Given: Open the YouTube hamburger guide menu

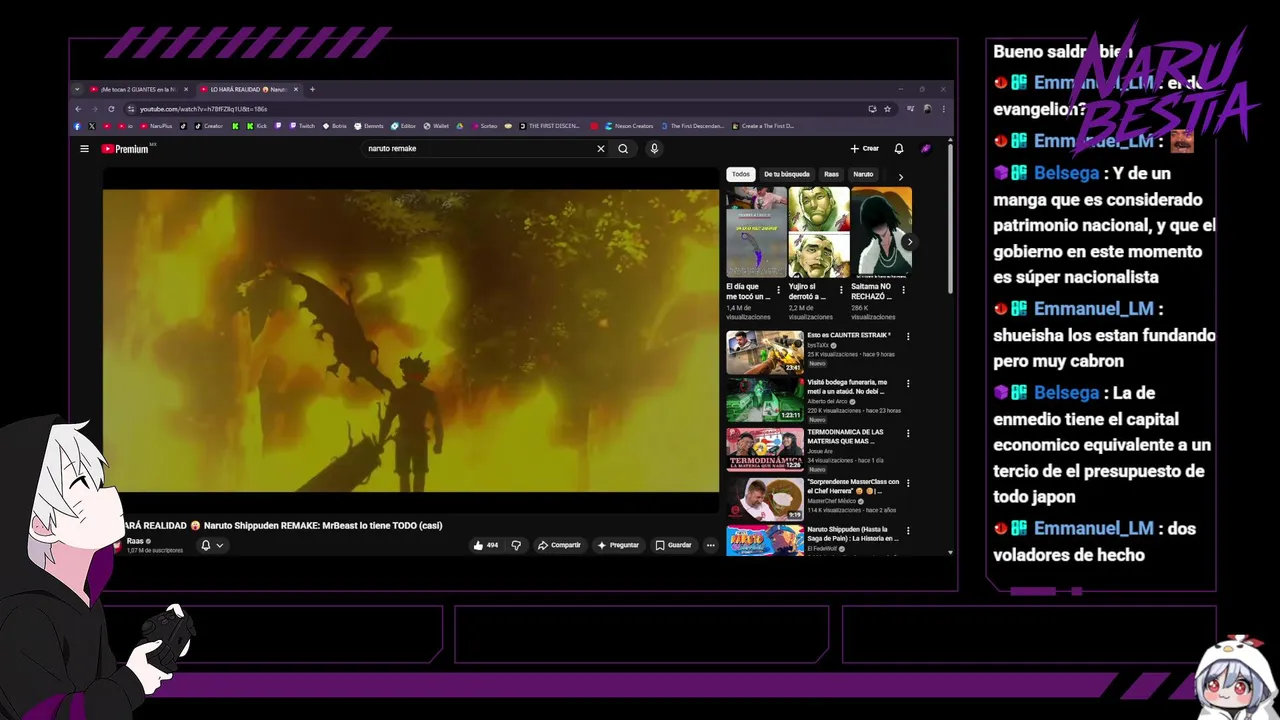Looking at the screenshot, I should [x=85, y=149].
